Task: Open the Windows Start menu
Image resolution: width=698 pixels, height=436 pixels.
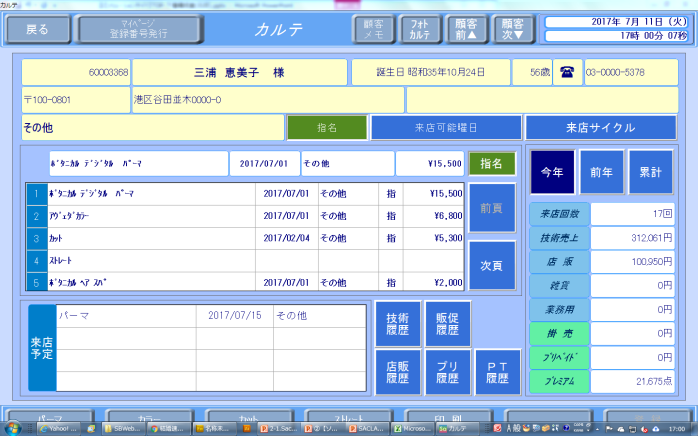Action: coord(12,428)
